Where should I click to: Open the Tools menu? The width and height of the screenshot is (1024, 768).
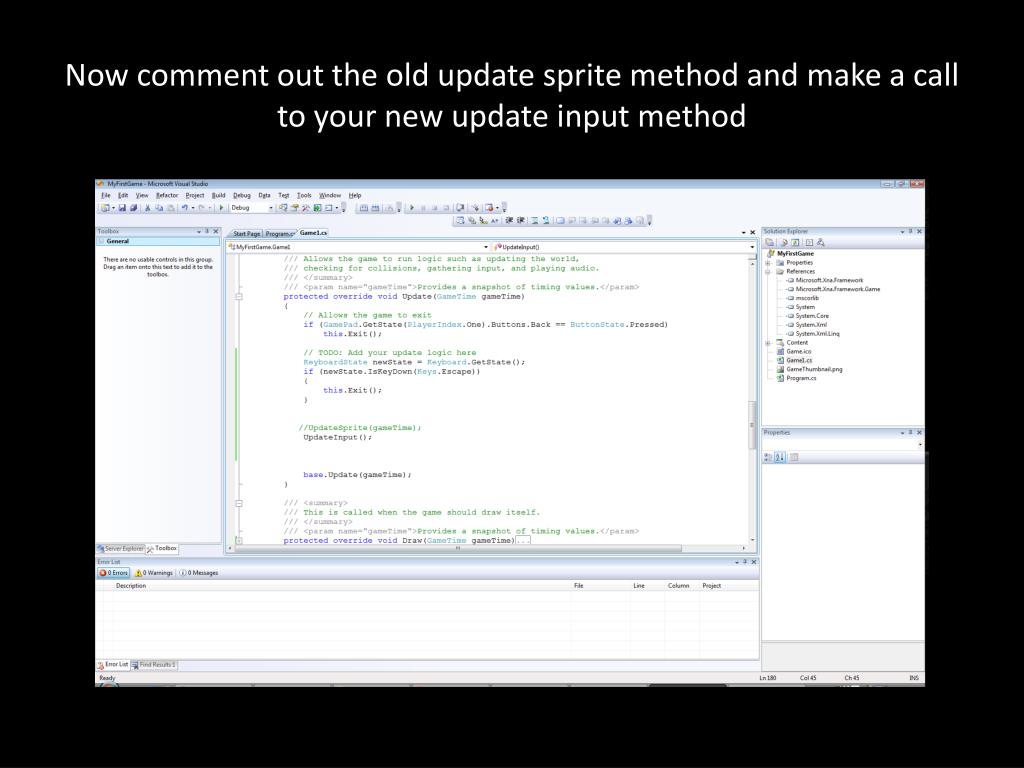[304, 195]
